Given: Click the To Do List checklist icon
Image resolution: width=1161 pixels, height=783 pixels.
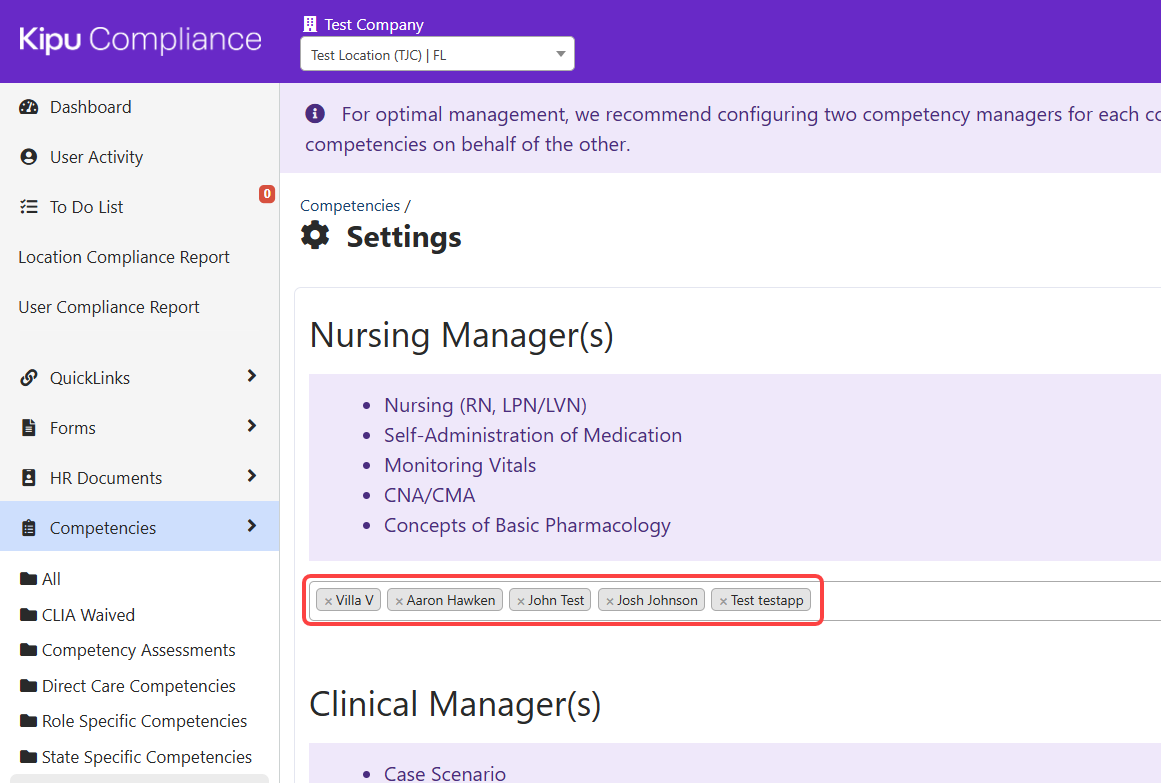Looking at the screenshot, I should 29,208.
